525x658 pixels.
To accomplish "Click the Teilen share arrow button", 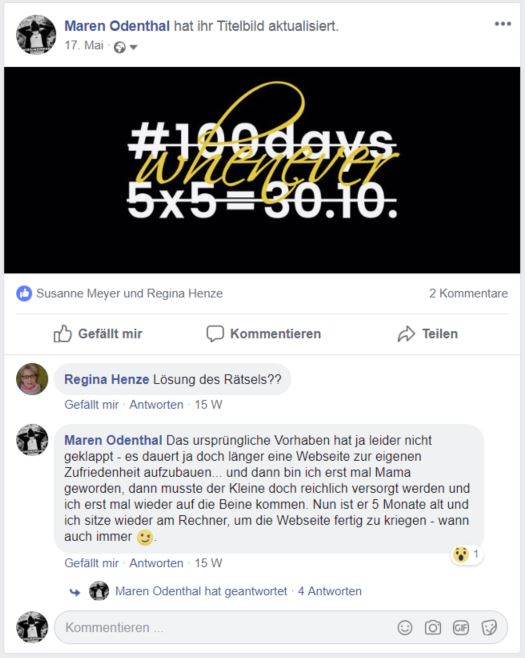I will click(x=428, y=334).
